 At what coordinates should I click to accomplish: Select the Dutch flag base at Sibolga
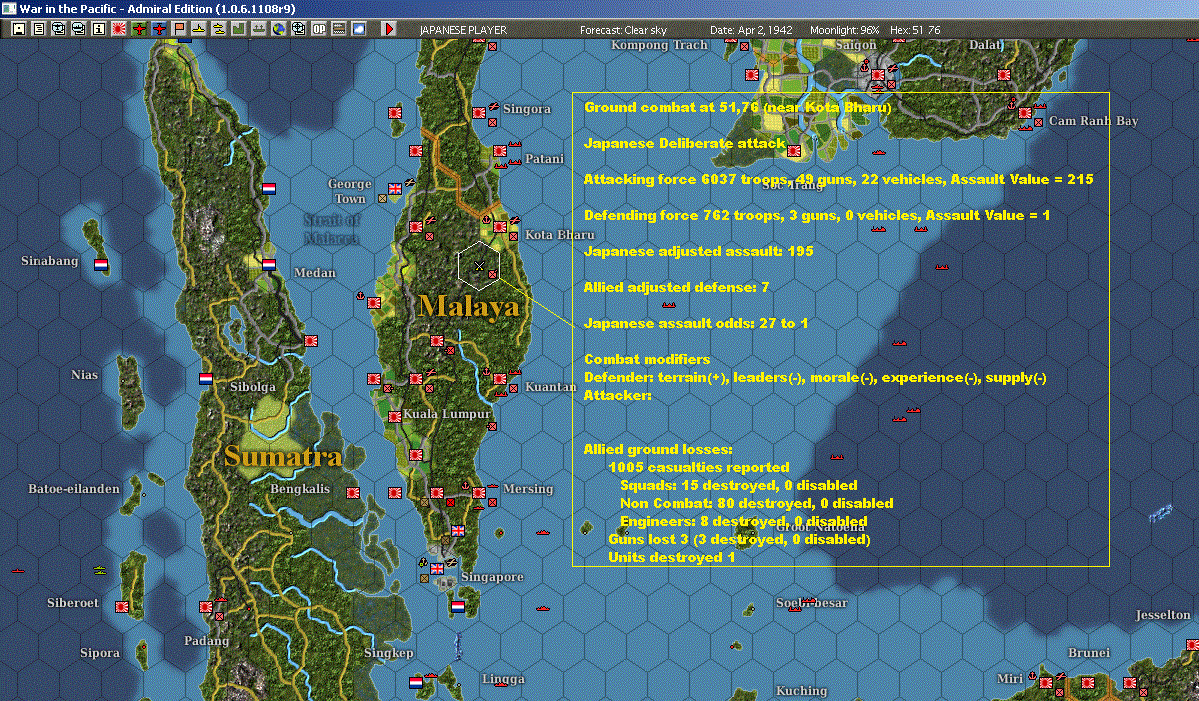click(206, 379)
